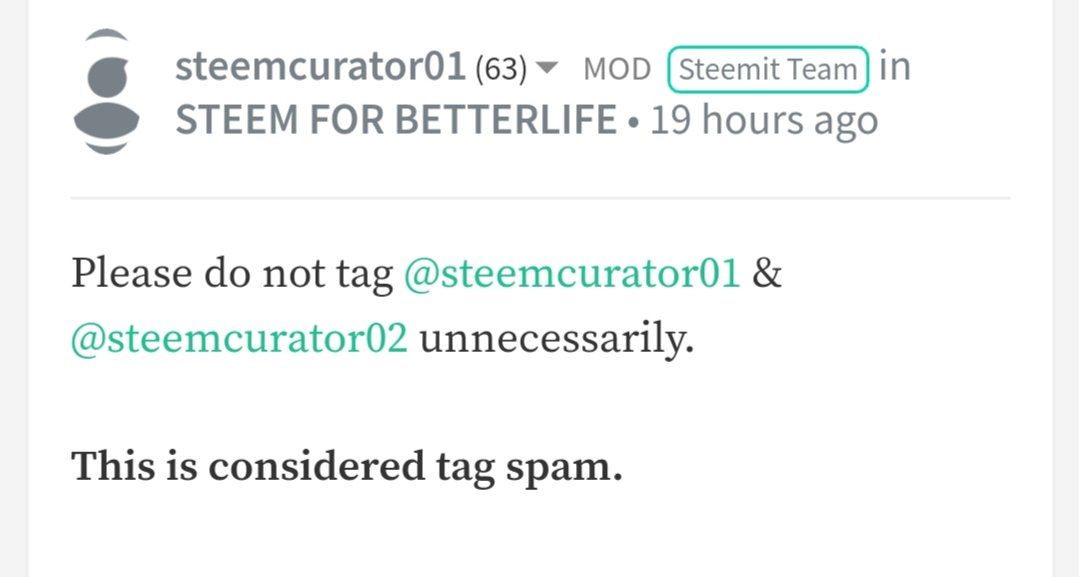The width and height of the screenshot is (1079, 577).
Task: Click the Steemit Team badge
Action: (768, 70)
